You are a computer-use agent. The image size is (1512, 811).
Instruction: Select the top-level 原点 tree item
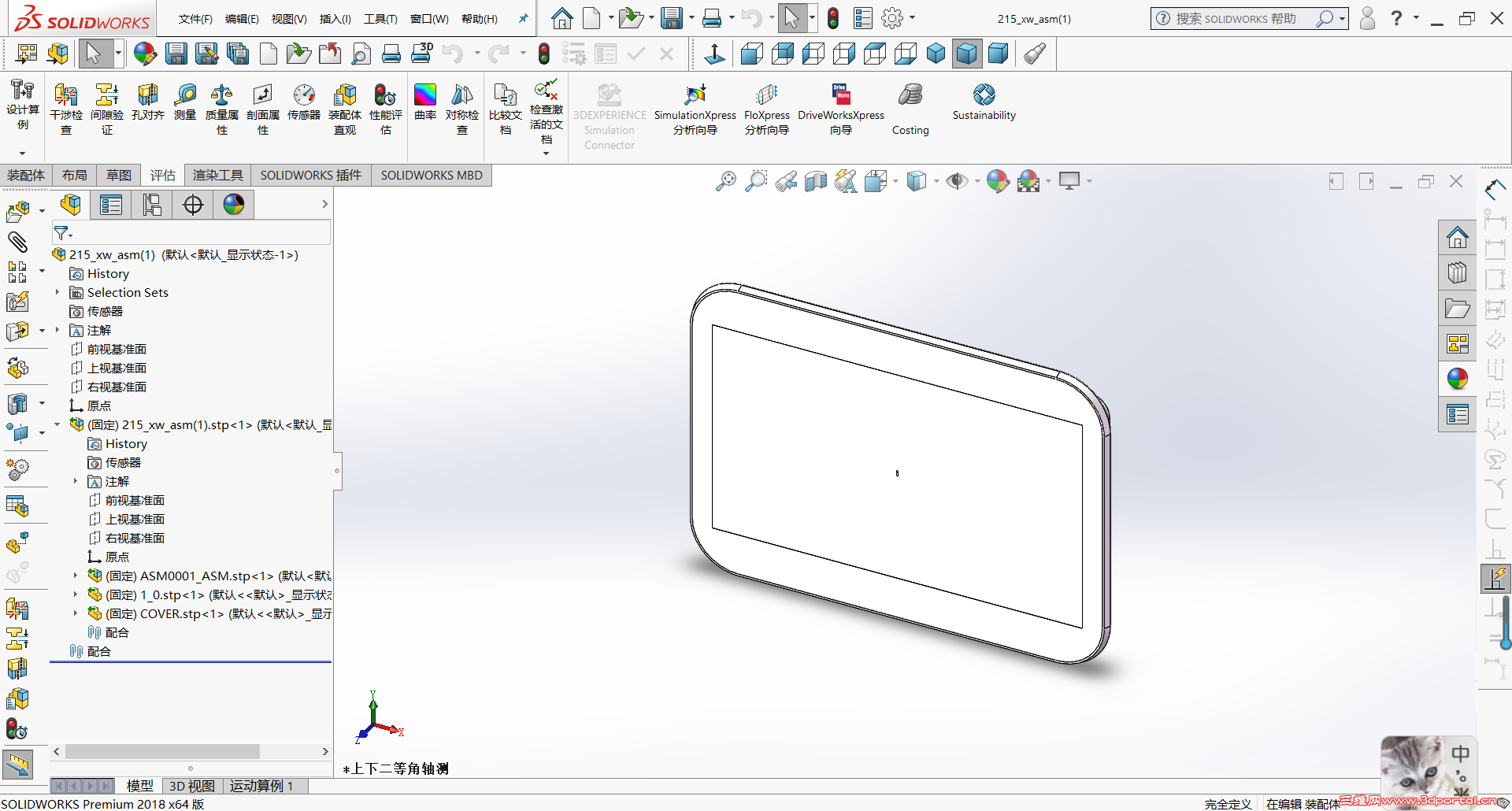(x=99, y=406)
